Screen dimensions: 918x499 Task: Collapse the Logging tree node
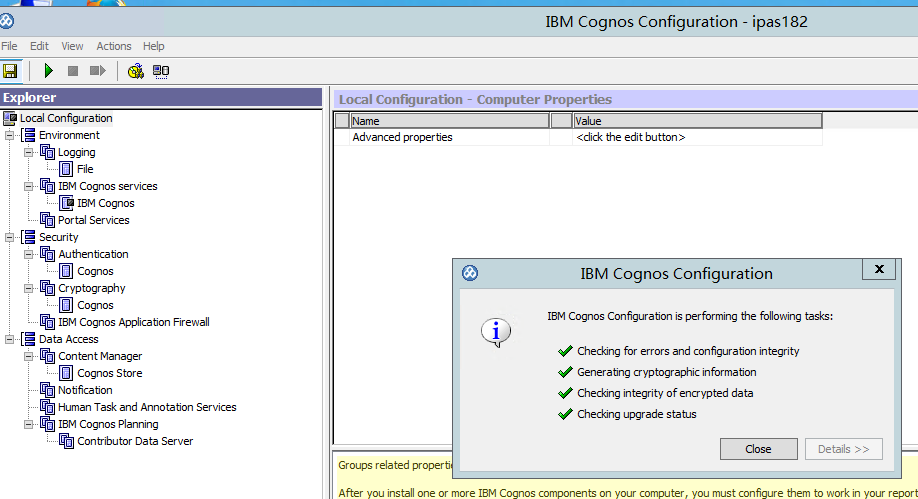[x=28, y=152]
